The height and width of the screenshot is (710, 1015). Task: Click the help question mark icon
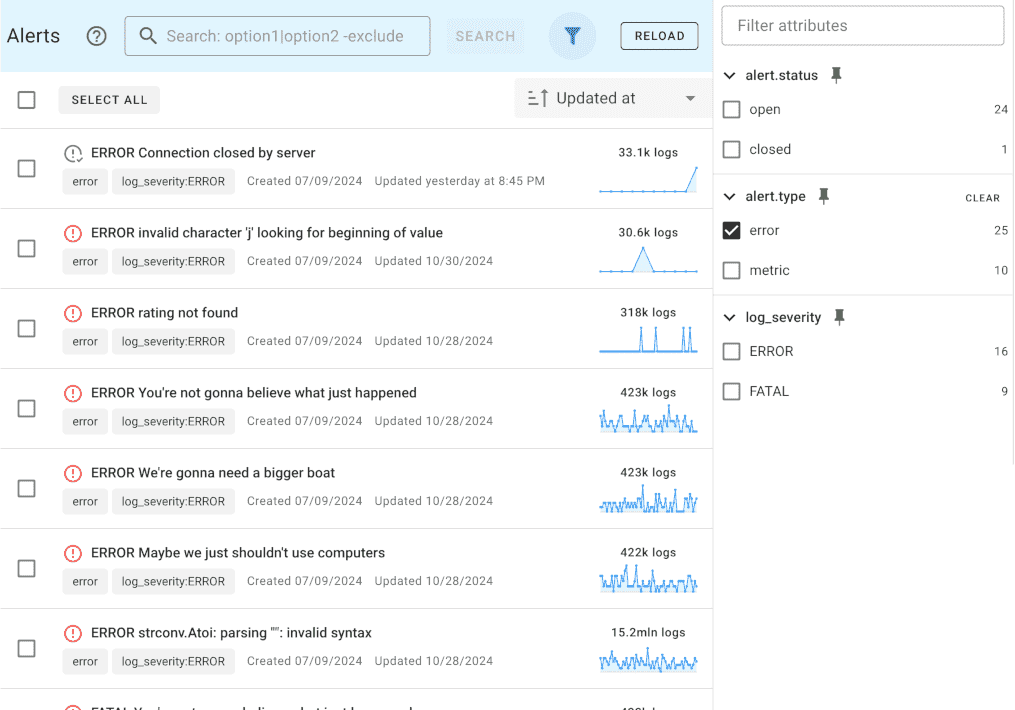(x=96, y=36)
